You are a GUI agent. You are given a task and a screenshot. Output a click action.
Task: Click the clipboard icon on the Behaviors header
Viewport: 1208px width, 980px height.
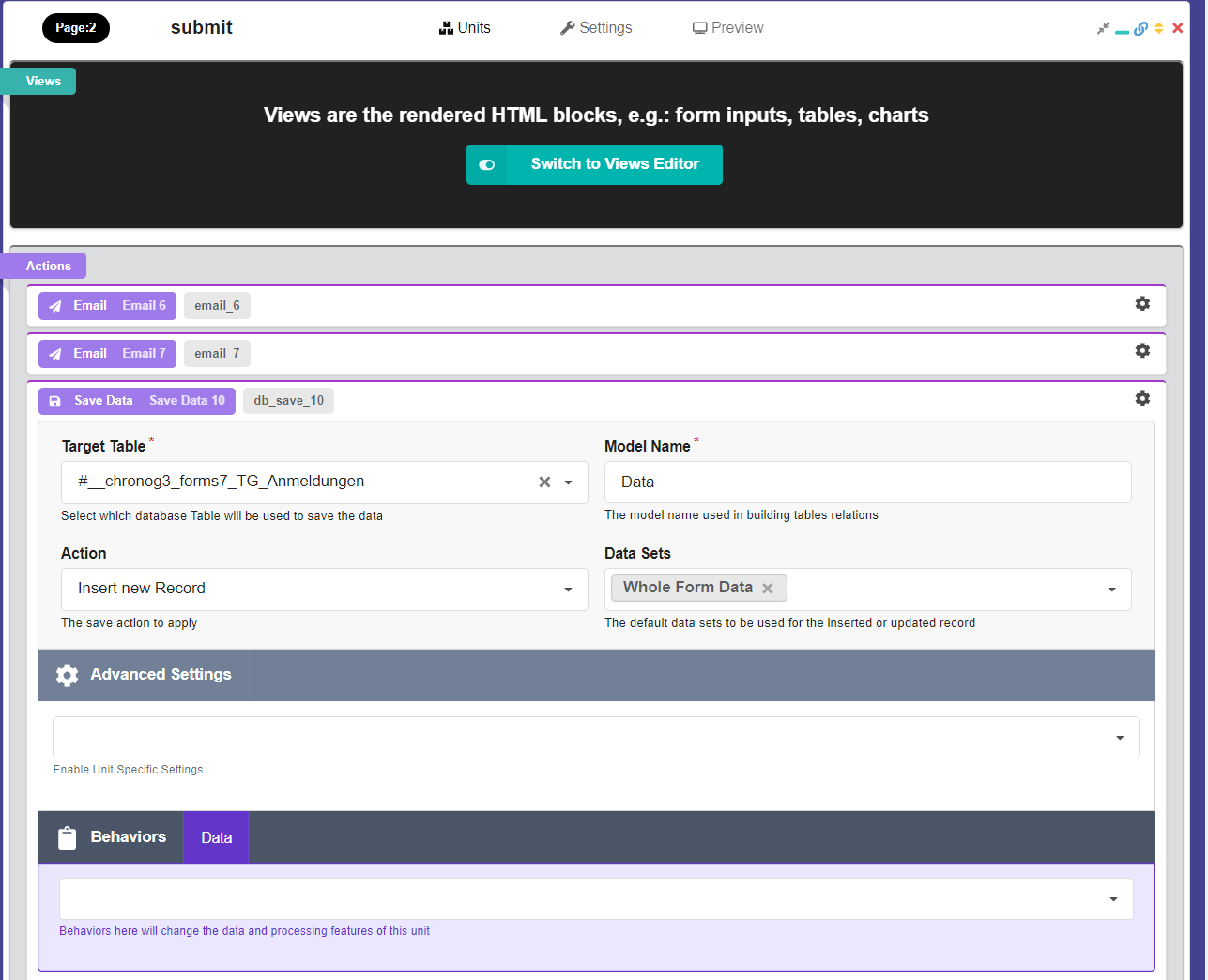coord(67,836)
